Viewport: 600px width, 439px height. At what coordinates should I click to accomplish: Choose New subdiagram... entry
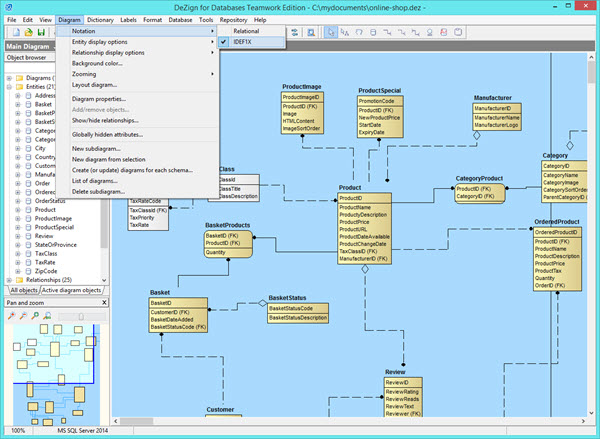[x=137, y=149]
